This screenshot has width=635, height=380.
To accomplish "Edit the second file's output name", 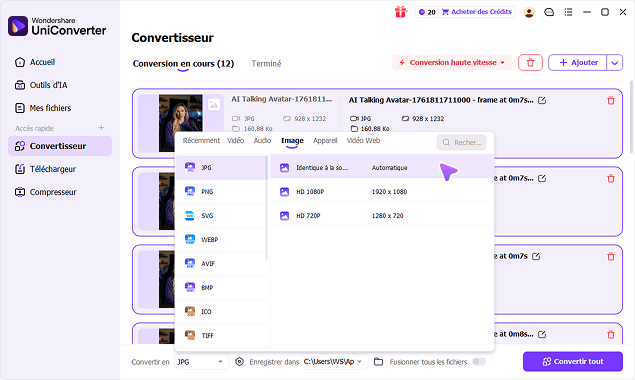I will click(x=542, y=178).
